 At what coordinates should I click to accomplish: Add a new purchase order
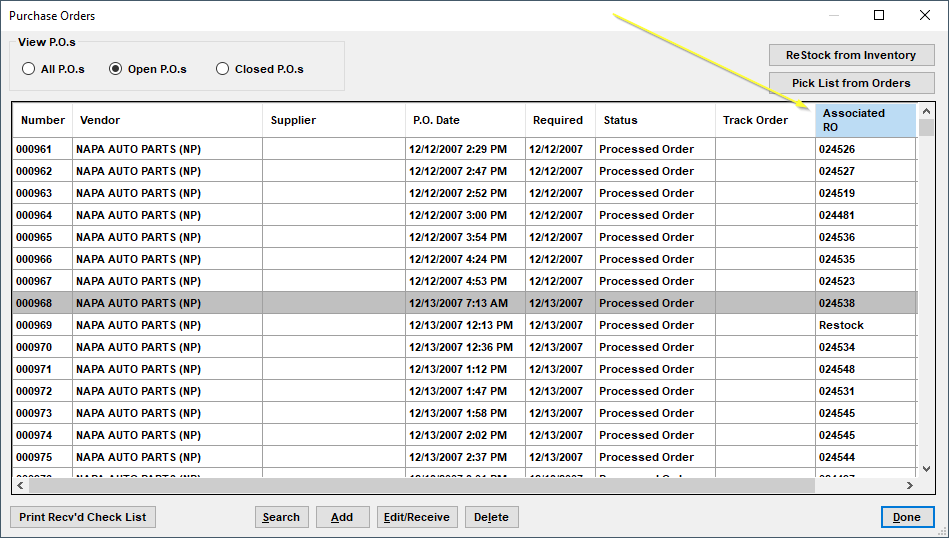click(x=342, y=517)
